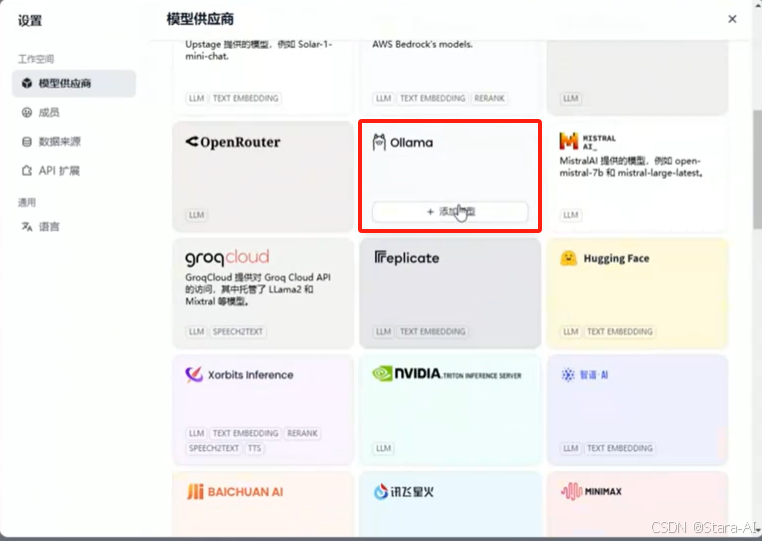
Task: Close the settings dialog with X
Action: coord(732,19)
